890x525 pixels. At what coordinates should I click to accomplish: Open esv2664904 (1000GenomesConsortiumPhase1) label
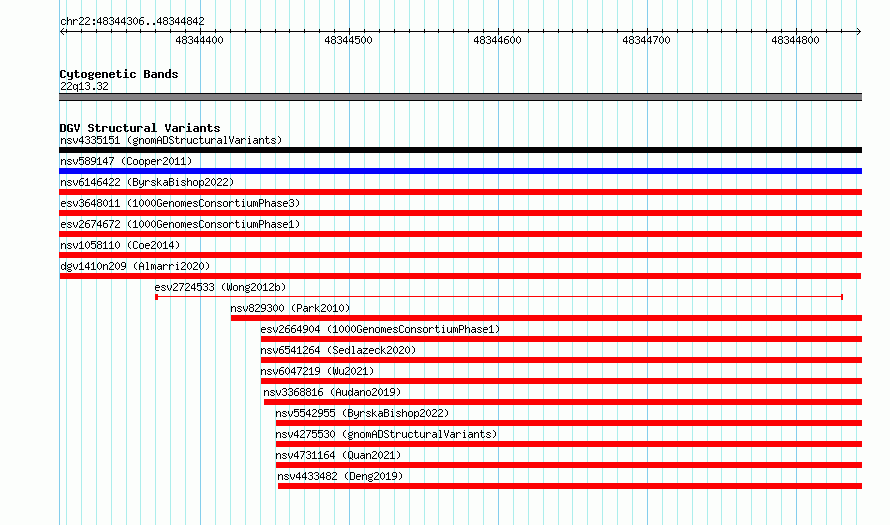coord(380,329)
